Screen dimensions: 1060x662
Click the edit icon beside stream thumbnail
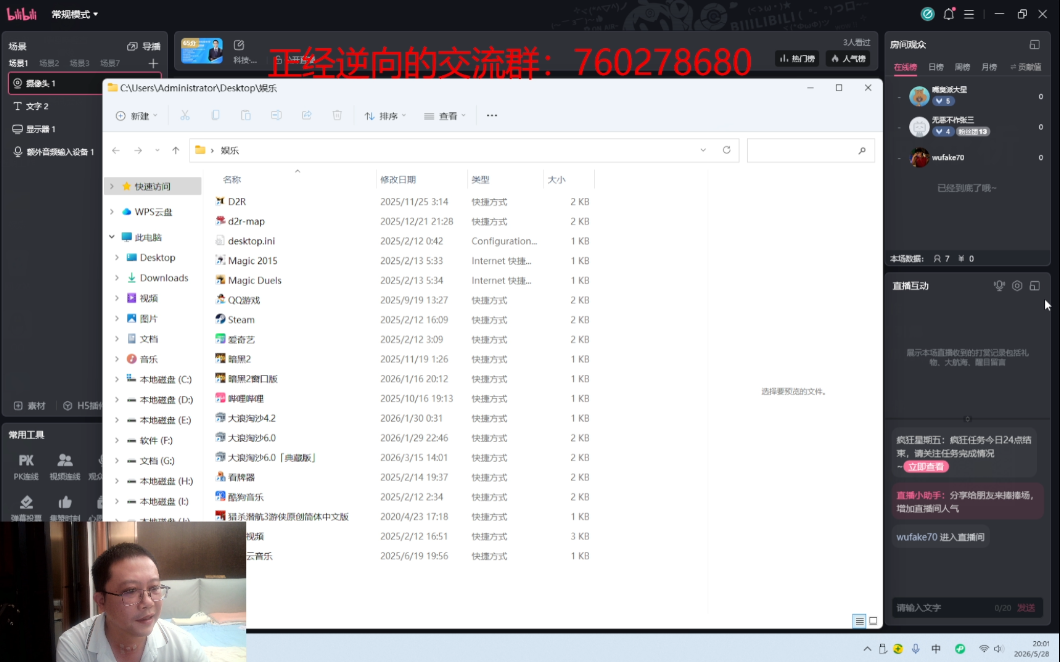click(239, 45)
